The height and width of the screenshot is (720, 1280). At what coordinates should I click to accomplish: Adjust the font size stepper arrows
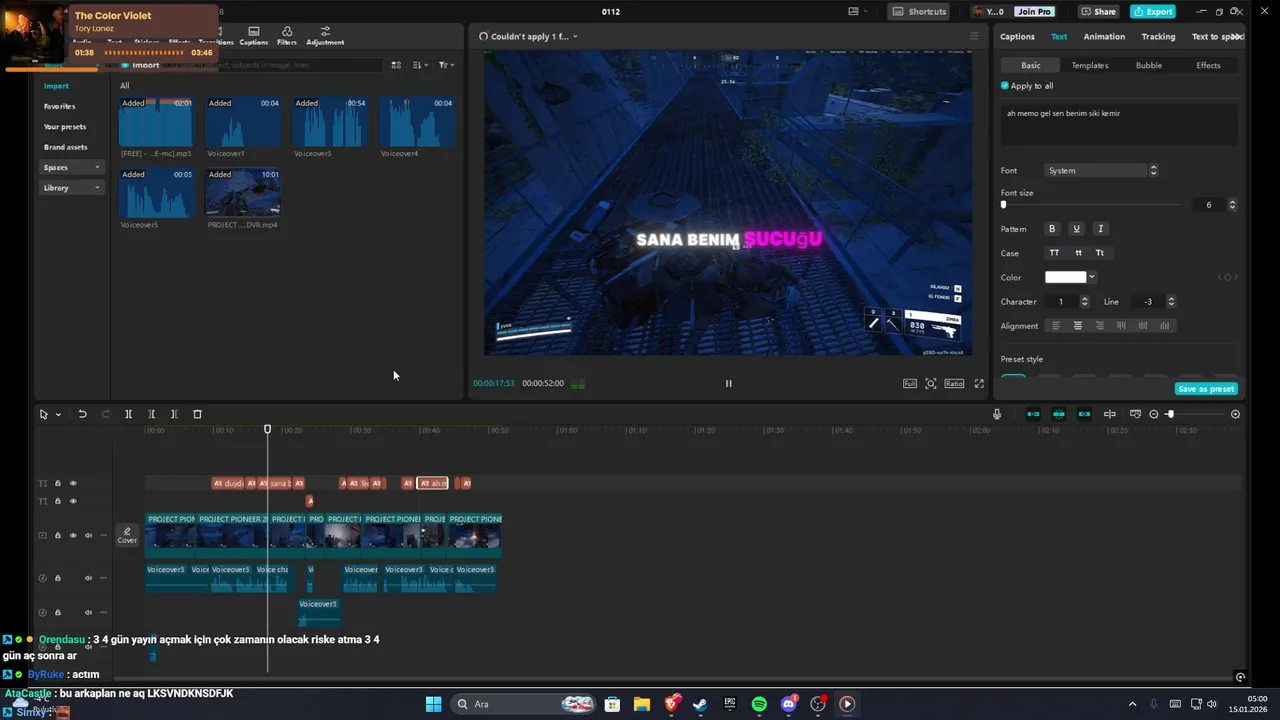tap(1232, 205)
